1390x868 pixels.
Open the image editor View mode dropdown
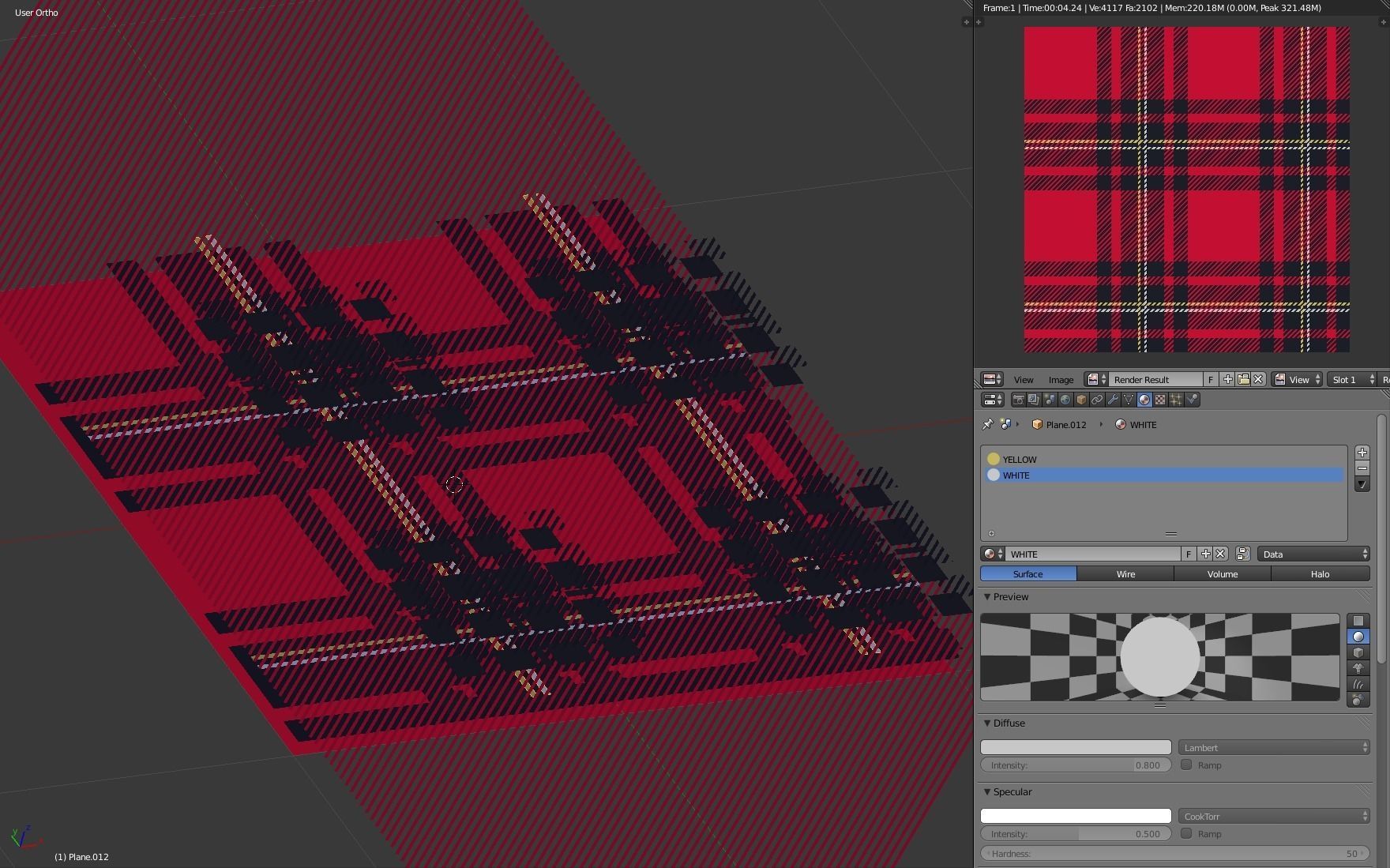[1297, 380]
